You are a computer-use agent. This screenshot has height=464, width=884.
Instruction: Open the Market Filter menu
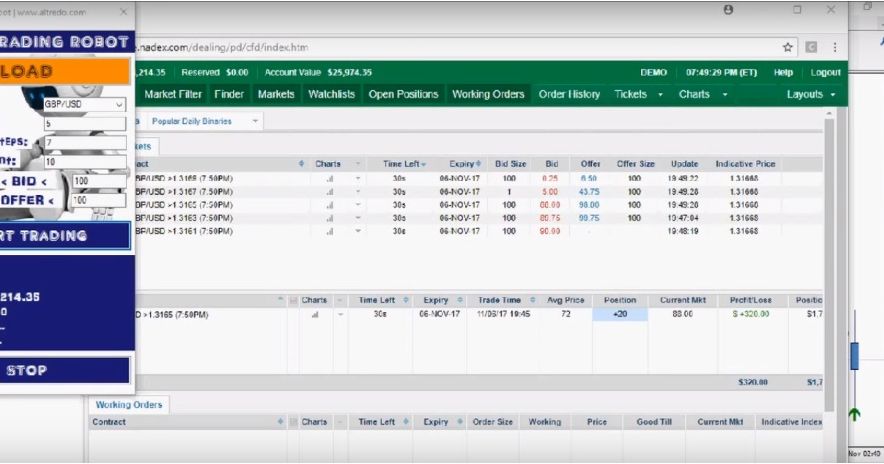coord(173,95)
